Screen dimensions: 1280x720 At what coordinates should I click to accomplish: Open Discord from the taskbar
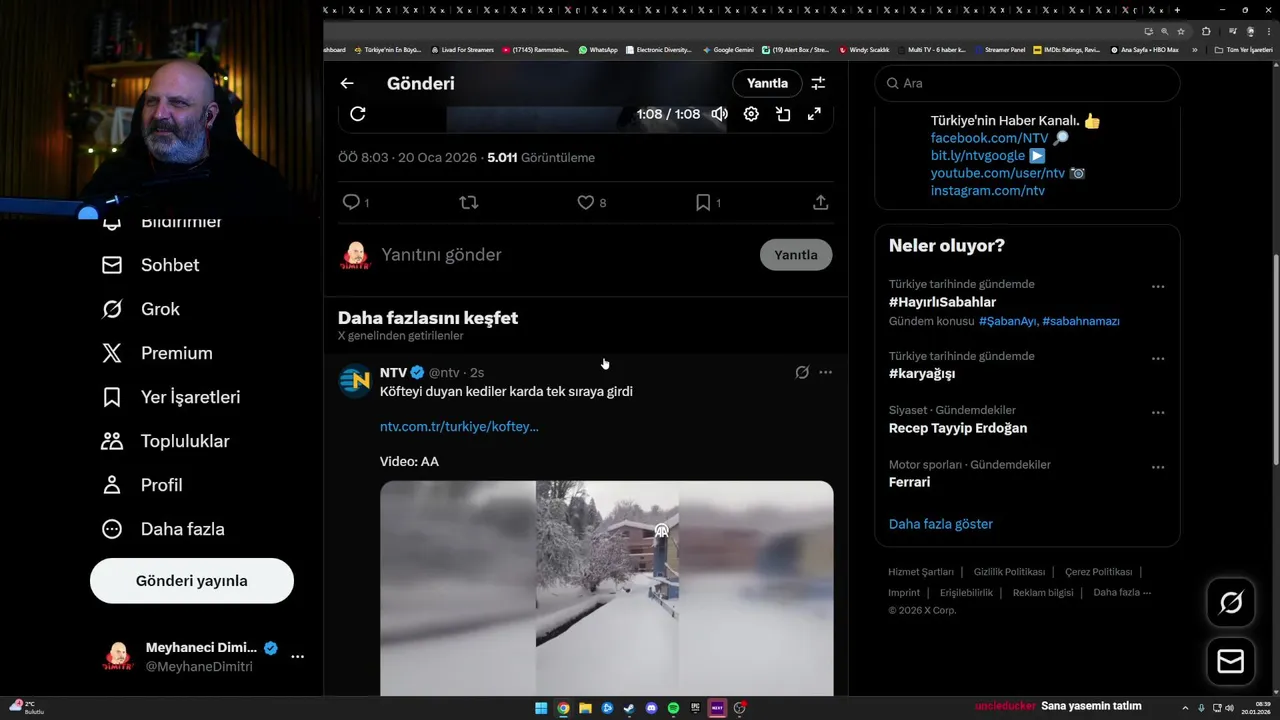651,708
